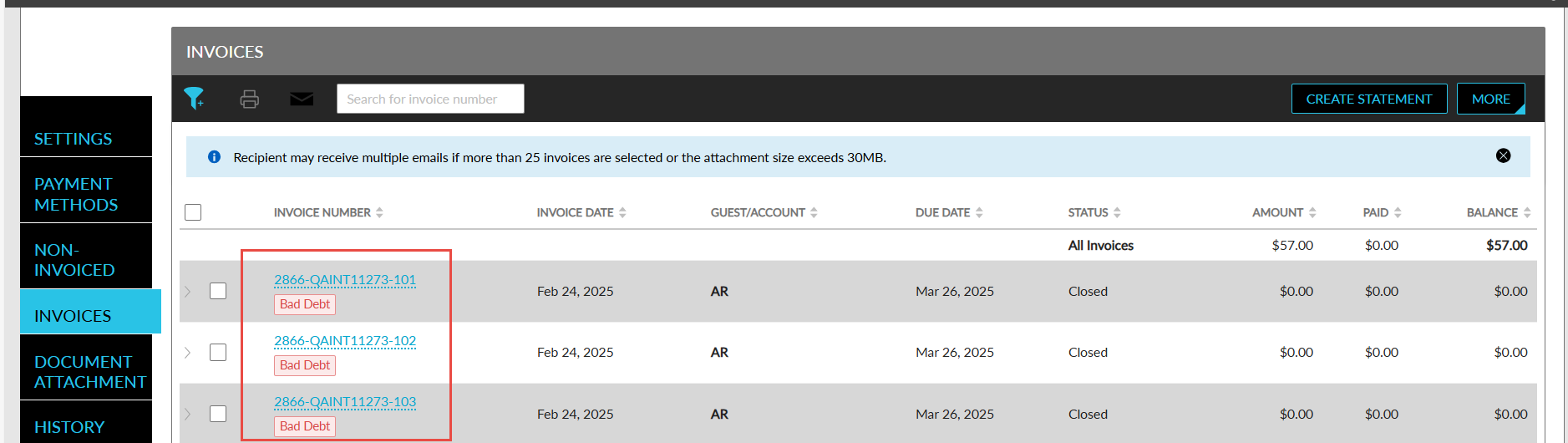The image size is (1568, 443).
Task: Open the invoice filter funnel icon
Action: [x=194, y=99]
